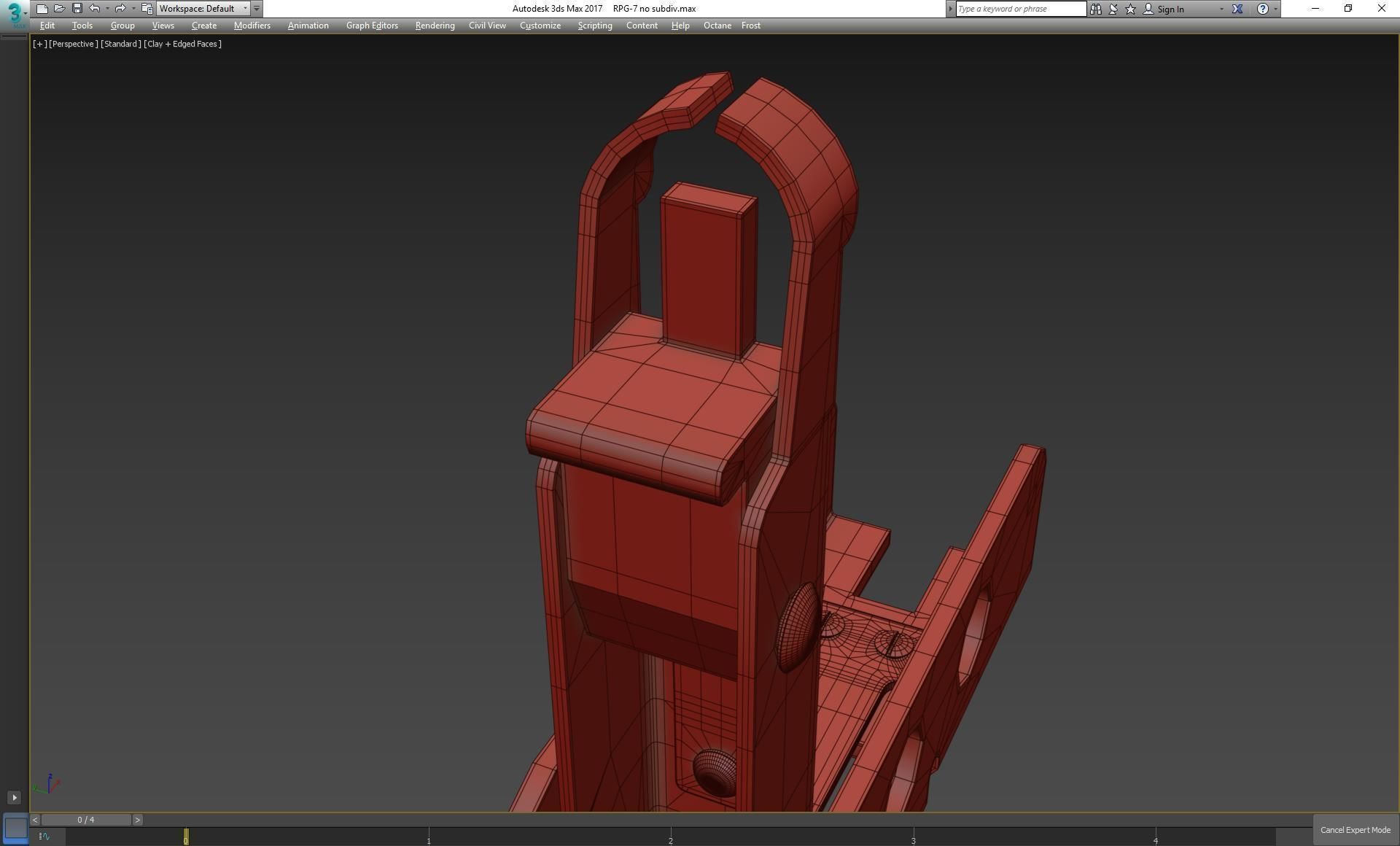Undo the last action
This screenshot has width=1400, height=846.
click(x=95, y=9)
